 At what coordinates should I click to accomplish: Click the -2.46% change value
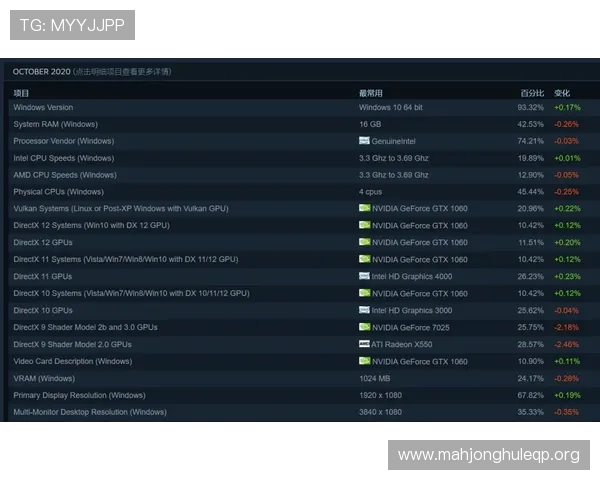click(x=567, y=344)
